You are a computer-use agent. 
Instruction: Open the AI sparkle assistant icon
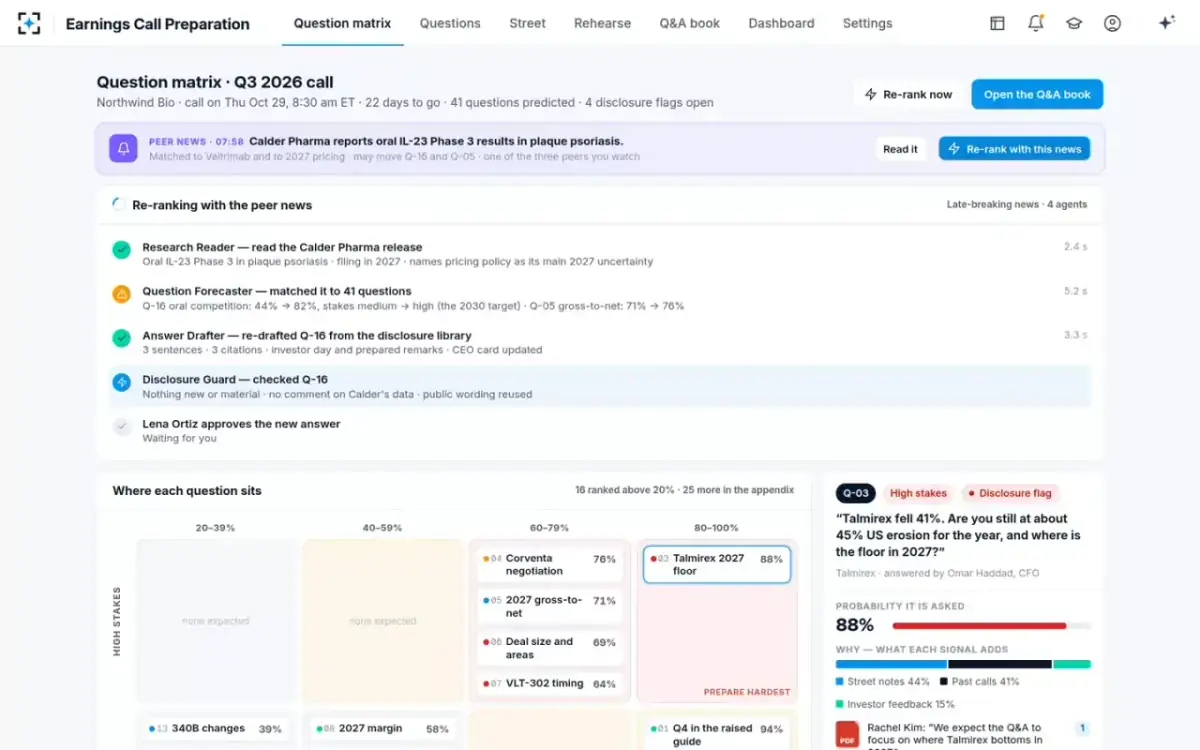[x=1166, y=23]
